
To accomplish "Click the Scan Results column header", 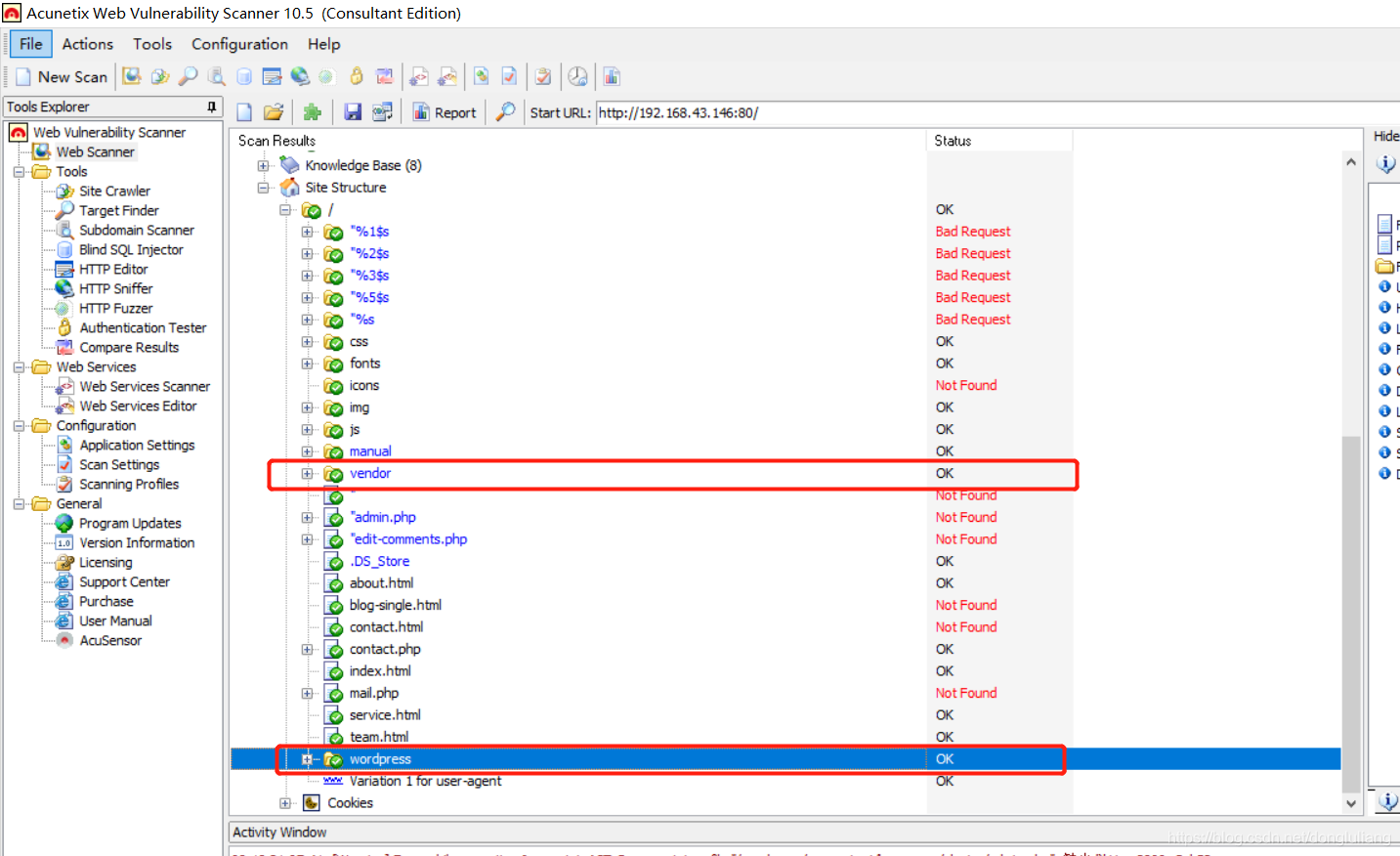I will coord(578,141).
